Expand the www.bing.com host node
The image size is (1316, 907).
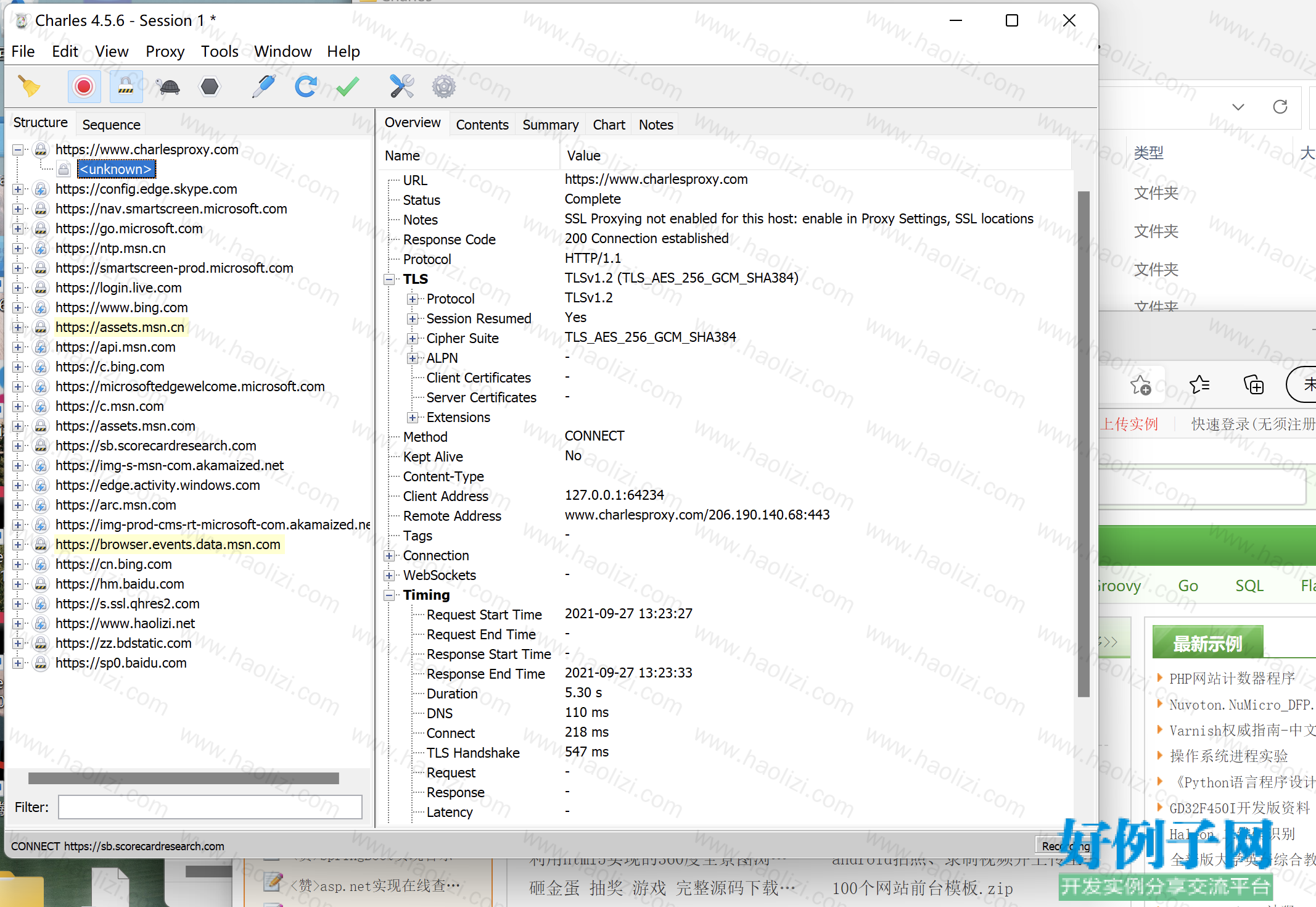18,308
